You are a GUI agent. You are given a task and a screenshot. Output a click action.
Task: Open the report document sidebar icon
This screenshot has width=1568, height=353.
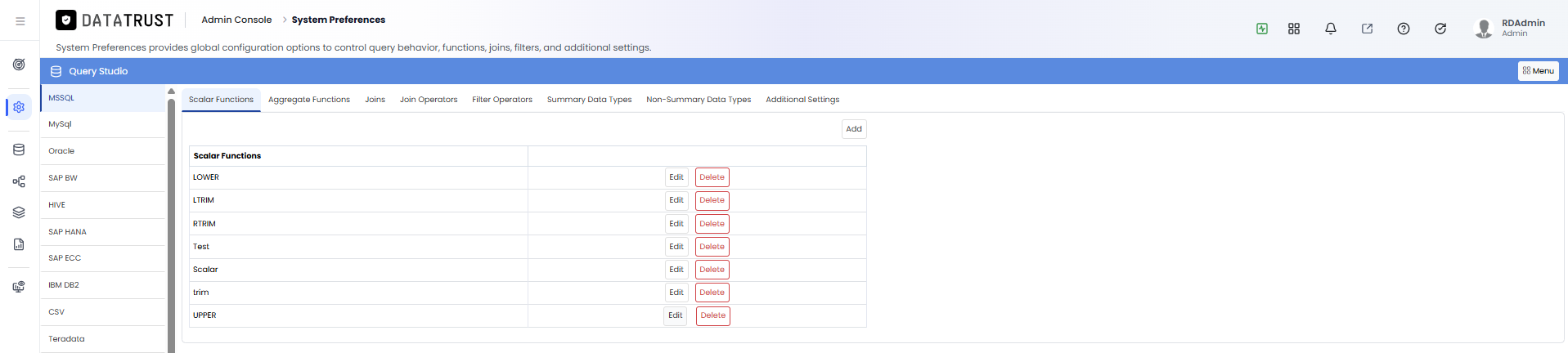click(19, 244)
